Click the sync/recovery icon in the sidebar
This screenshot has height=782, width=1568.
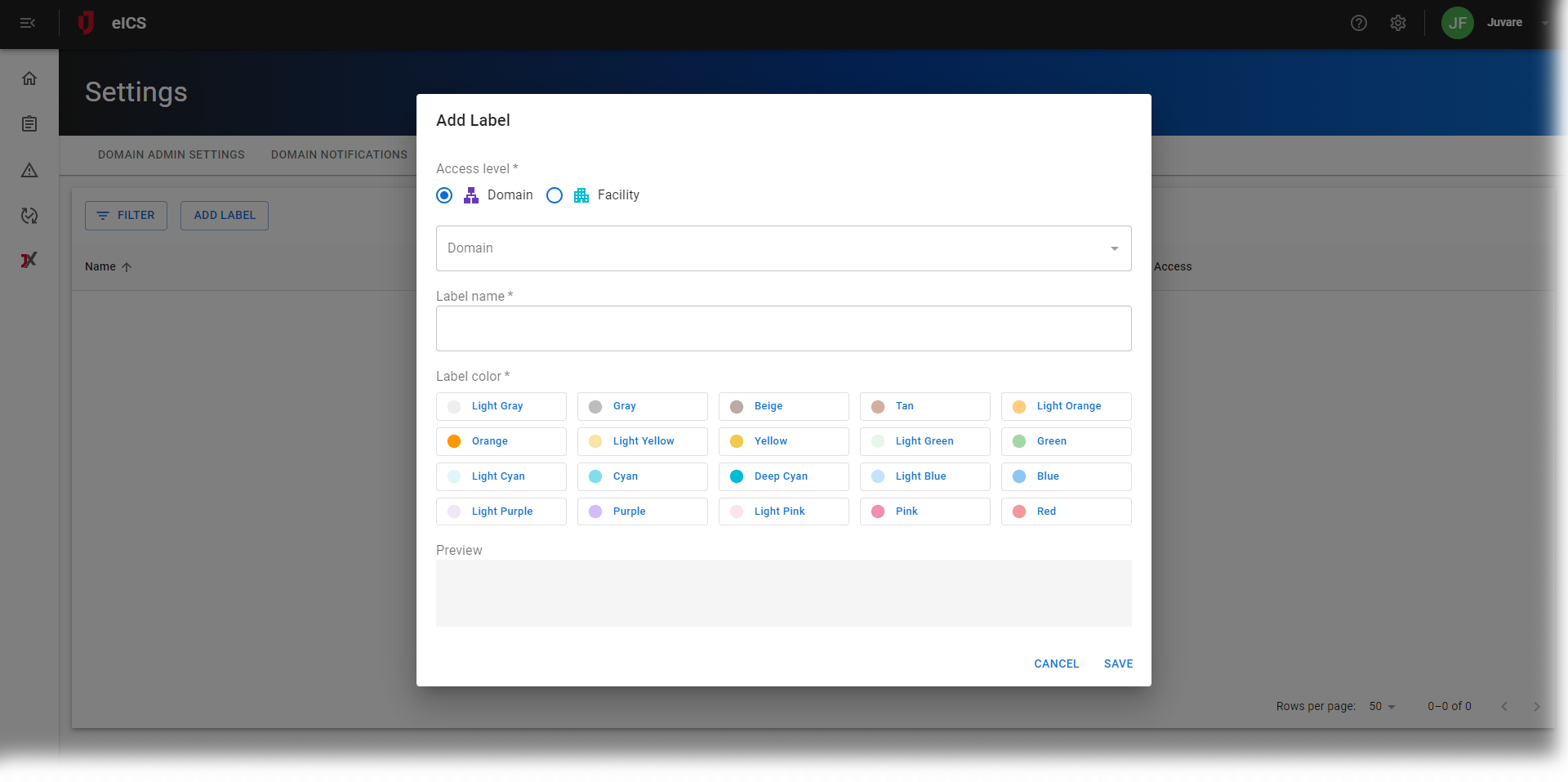pyautogui.click(x=29, y=217)
